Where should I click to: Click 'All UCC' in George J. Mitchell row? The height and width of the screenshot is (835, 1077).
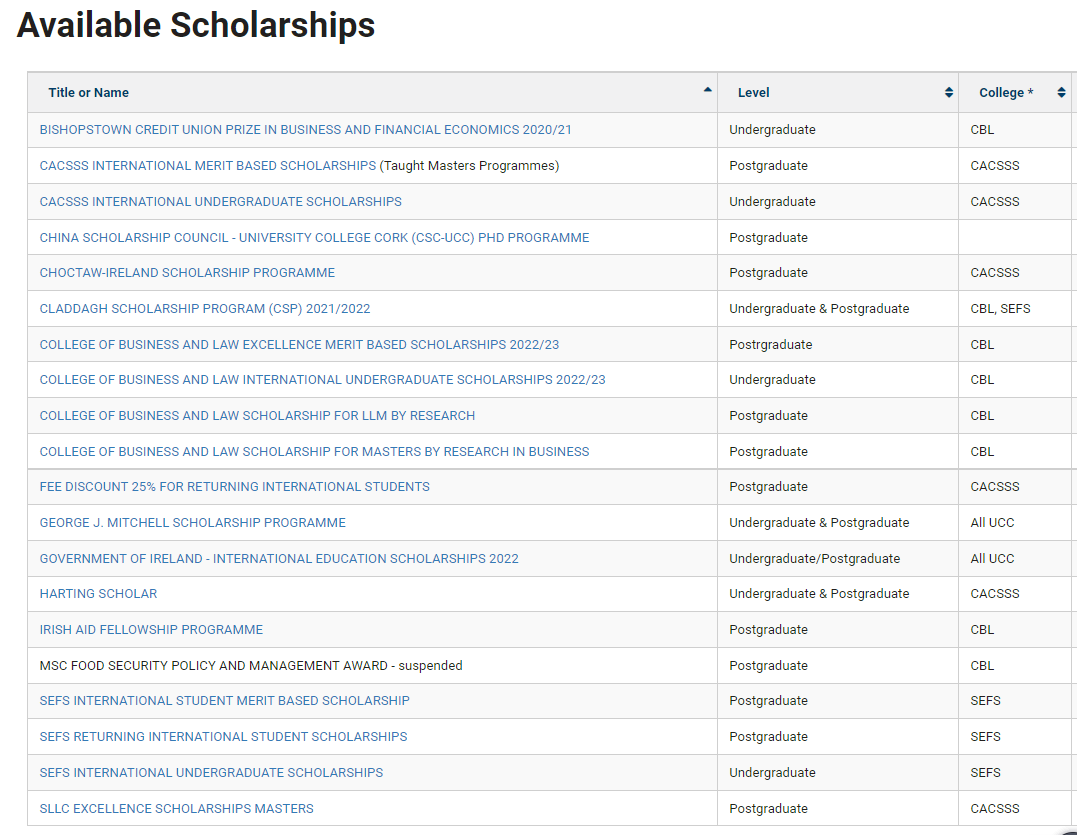[993, 523]
